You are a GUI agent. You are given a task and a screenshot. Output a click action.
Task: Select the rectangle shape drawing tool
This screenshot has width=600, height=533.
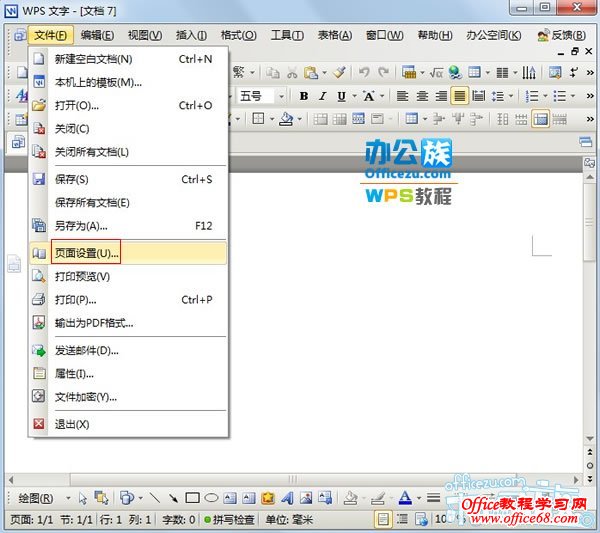pyautogui.click(x=192, y=497)
